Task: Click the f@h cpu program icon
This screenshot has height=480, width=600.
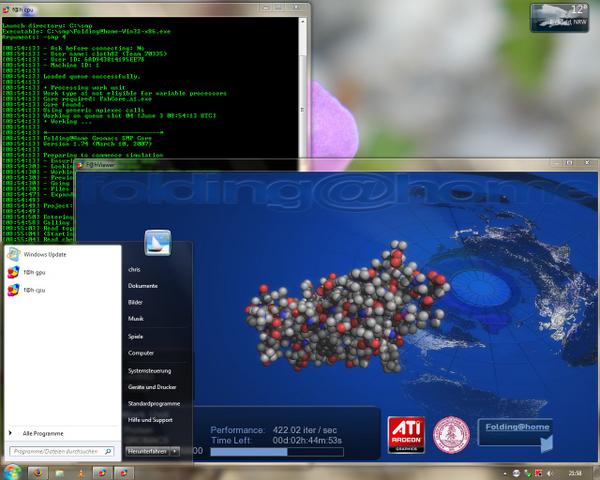Action: tap(13, 290)
